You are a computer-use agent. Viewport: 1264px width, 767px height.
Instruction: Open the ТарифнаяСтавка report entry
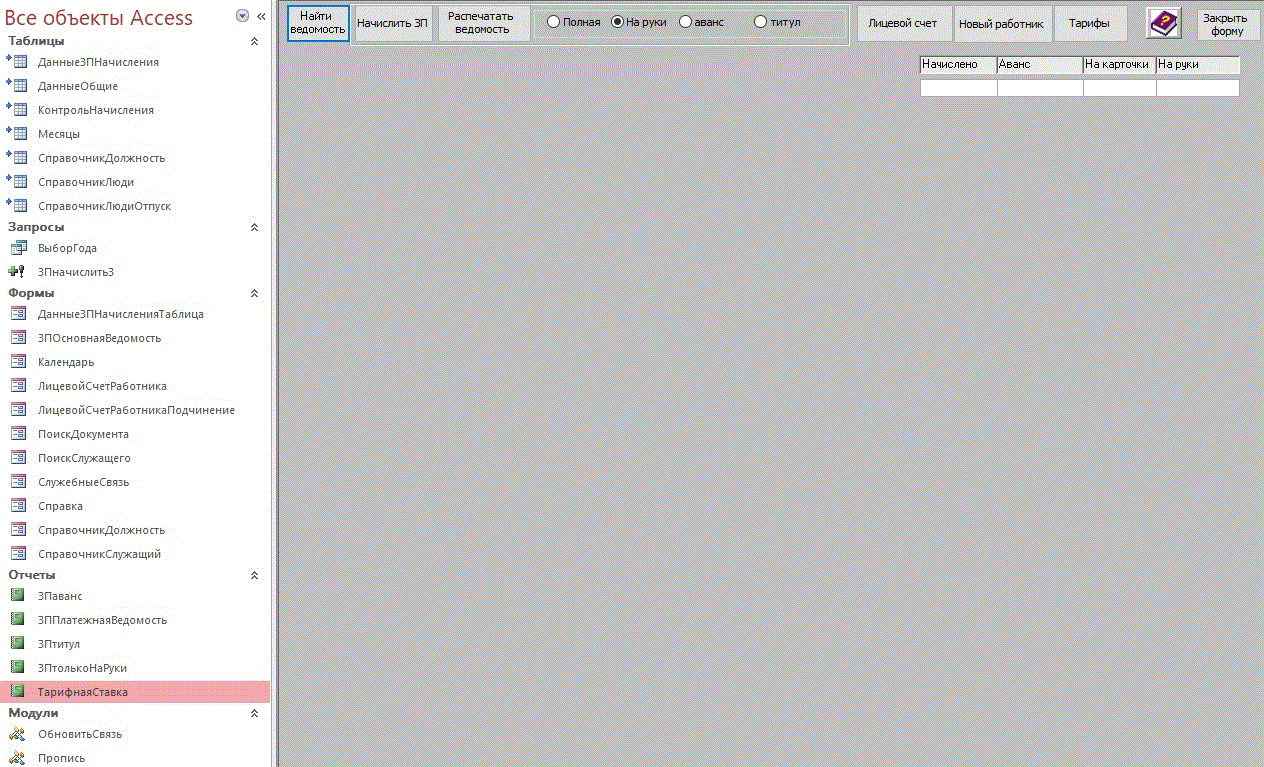point(83,692)
